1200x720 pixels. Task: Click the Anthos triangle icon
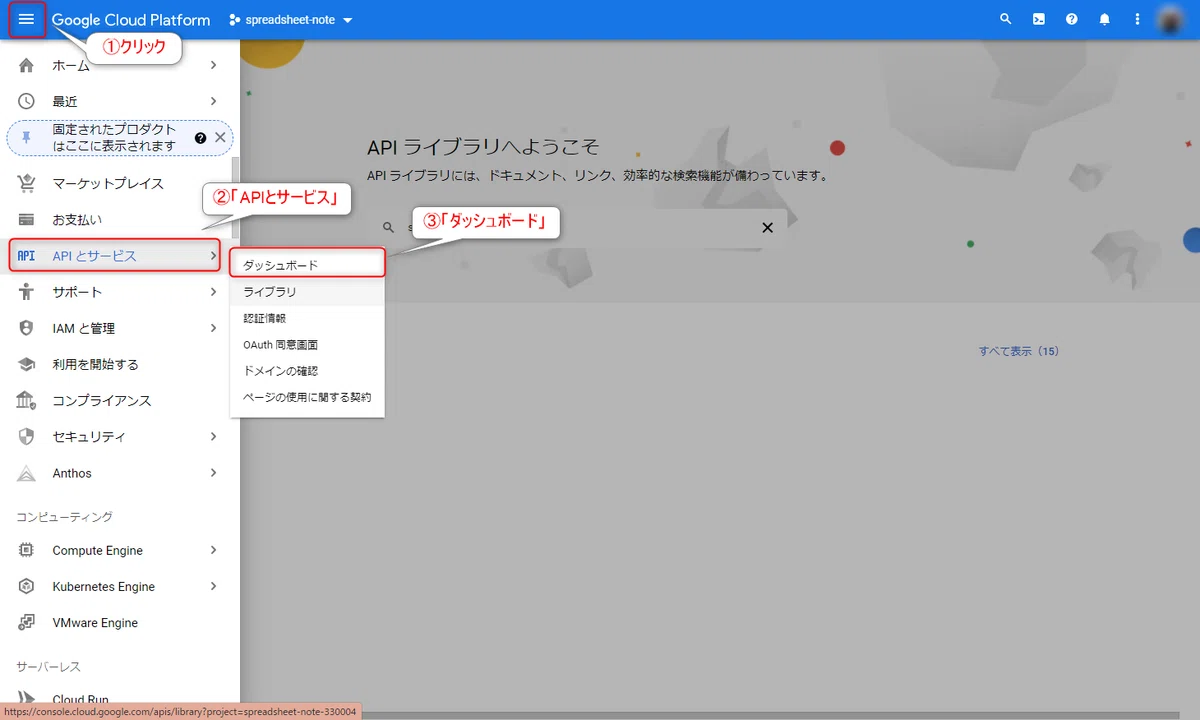27,473
